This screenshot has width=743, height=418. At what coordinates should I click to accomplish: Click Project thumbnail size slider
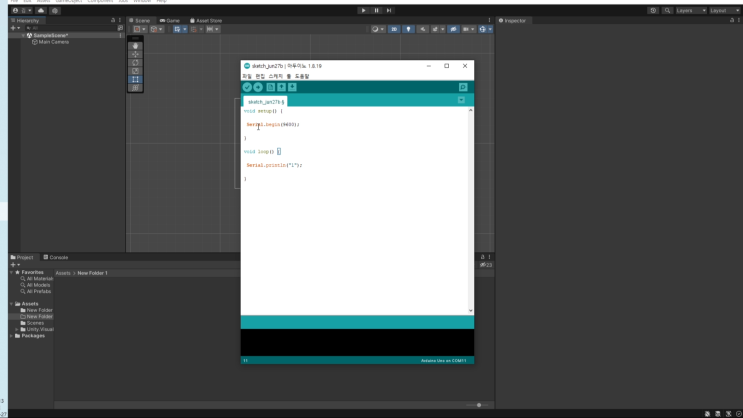(477, 405)
